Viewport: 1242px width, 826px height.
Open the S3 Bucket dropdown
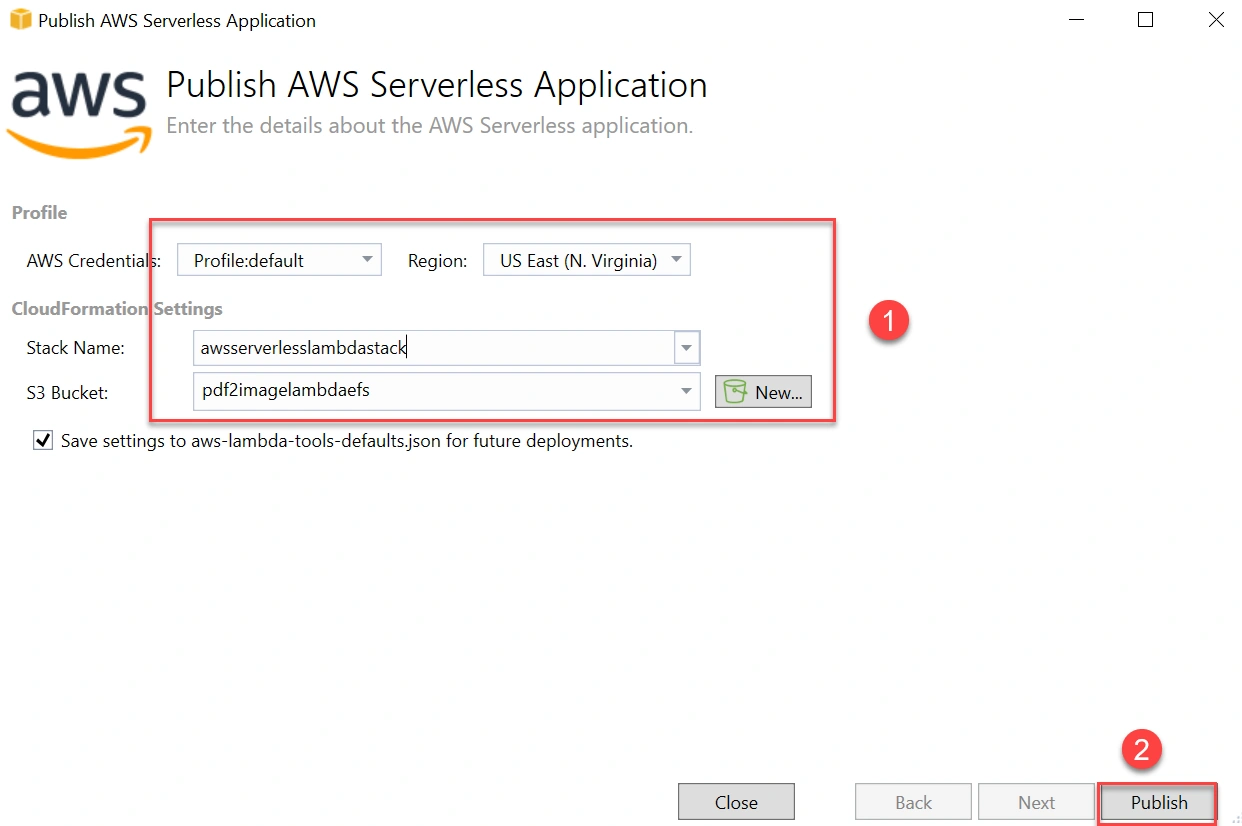point(446,391)
